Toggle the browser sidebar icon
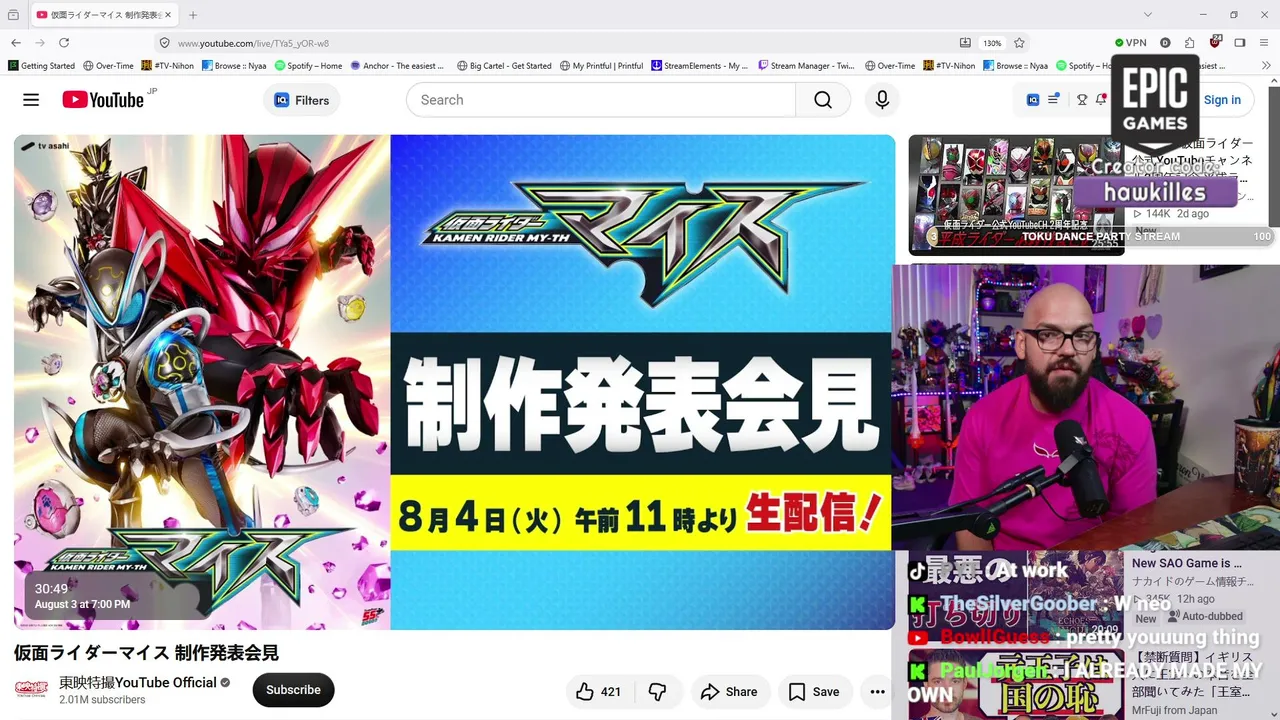 click(x=1239, y=43)
